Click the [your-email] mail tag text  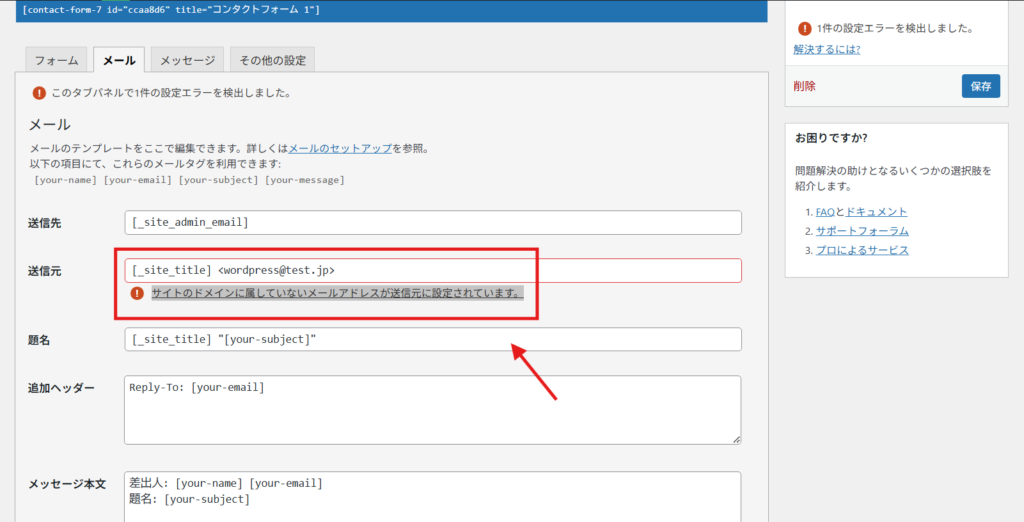[138, 180]
